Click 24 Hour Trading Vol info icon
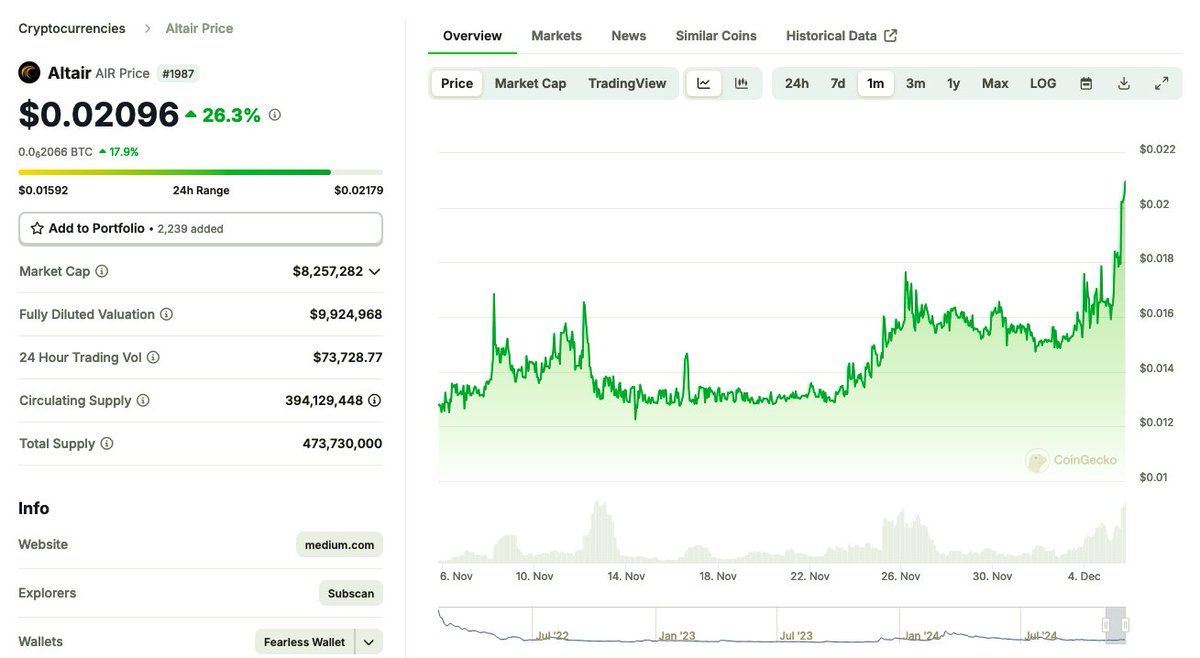1200x658 pixels. click(153, 357)
